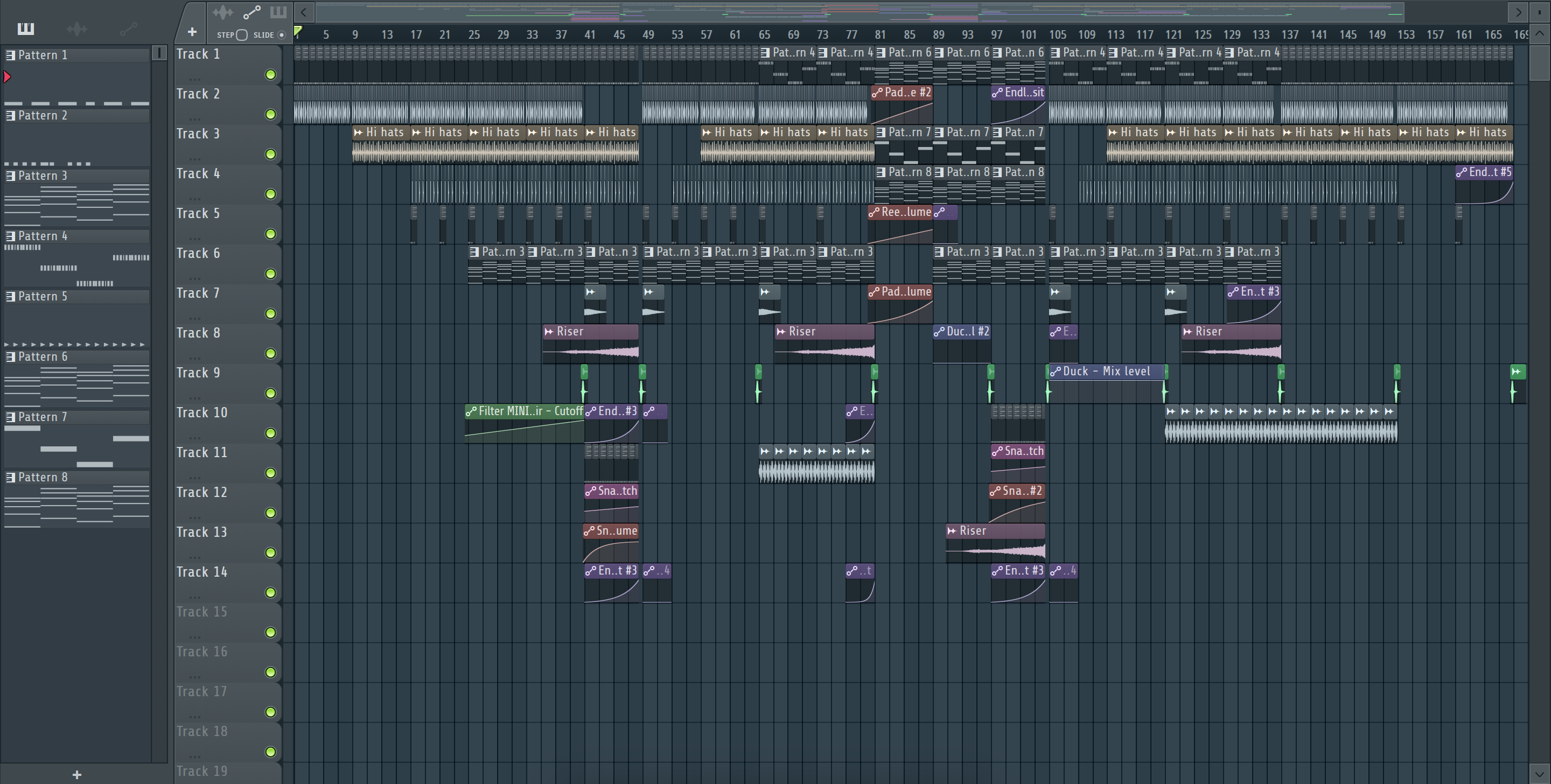The width and height of the screenshot is (1551, 784).
Task: Open the Pattern 2 menu icon
Action: (10, 116)
